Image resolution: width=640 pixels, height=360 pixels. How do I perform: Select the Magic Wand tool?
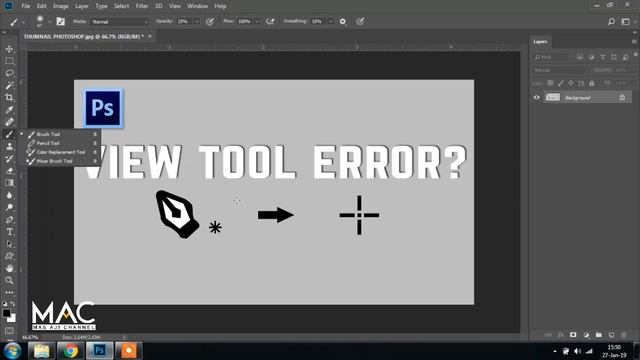(x=9, y=85)
